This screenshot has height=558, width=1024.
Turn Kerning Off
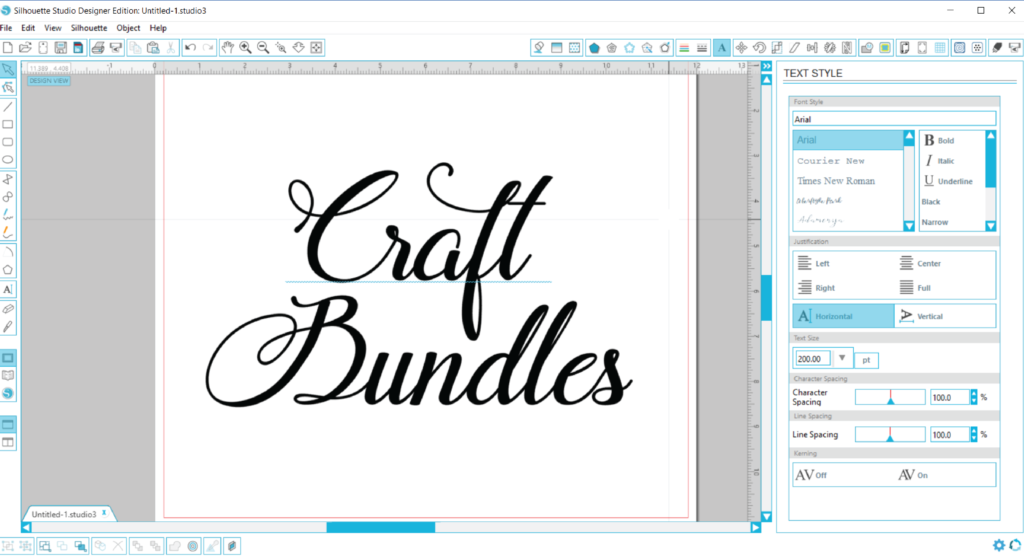click(810, 475)
